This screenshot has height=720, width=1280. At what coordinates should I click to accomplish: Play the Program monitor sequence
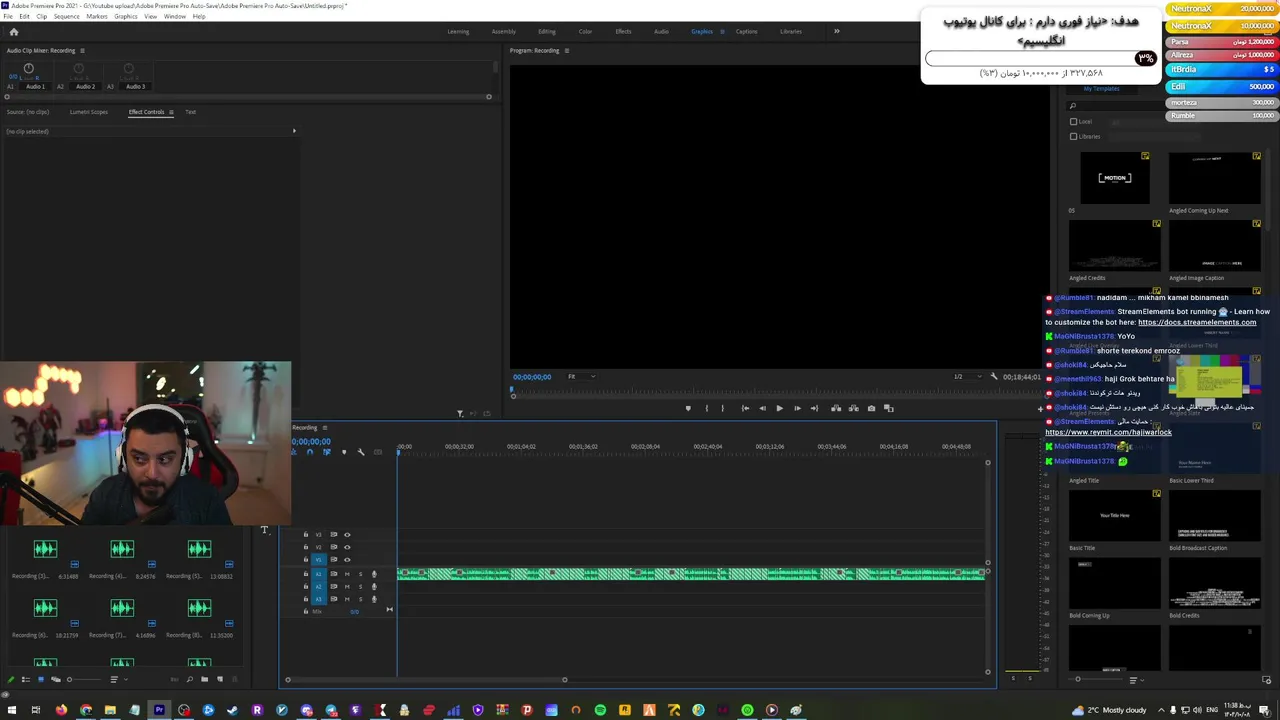779,408
